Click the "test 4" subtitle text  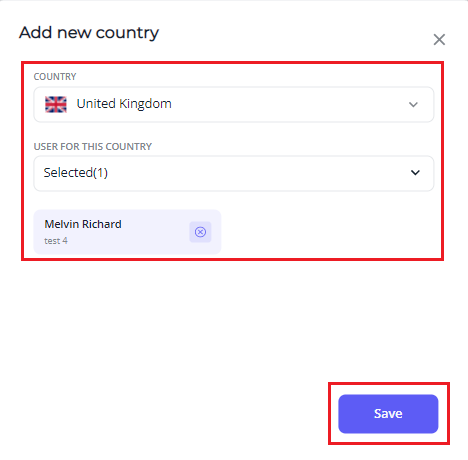tap(56, 241)
